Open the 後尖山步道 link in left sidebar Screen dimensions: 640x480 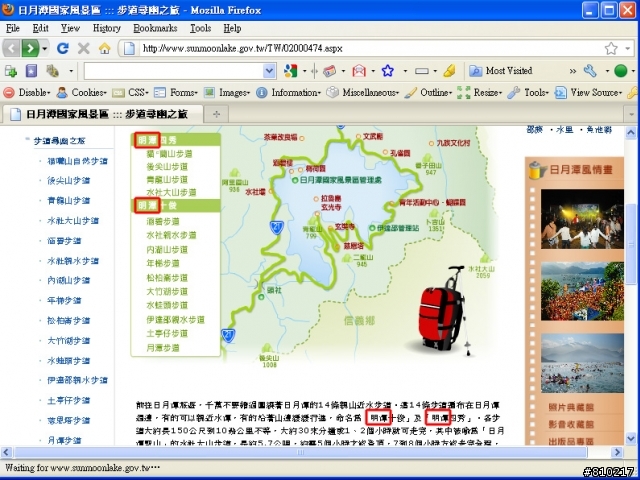coord(69,180)
